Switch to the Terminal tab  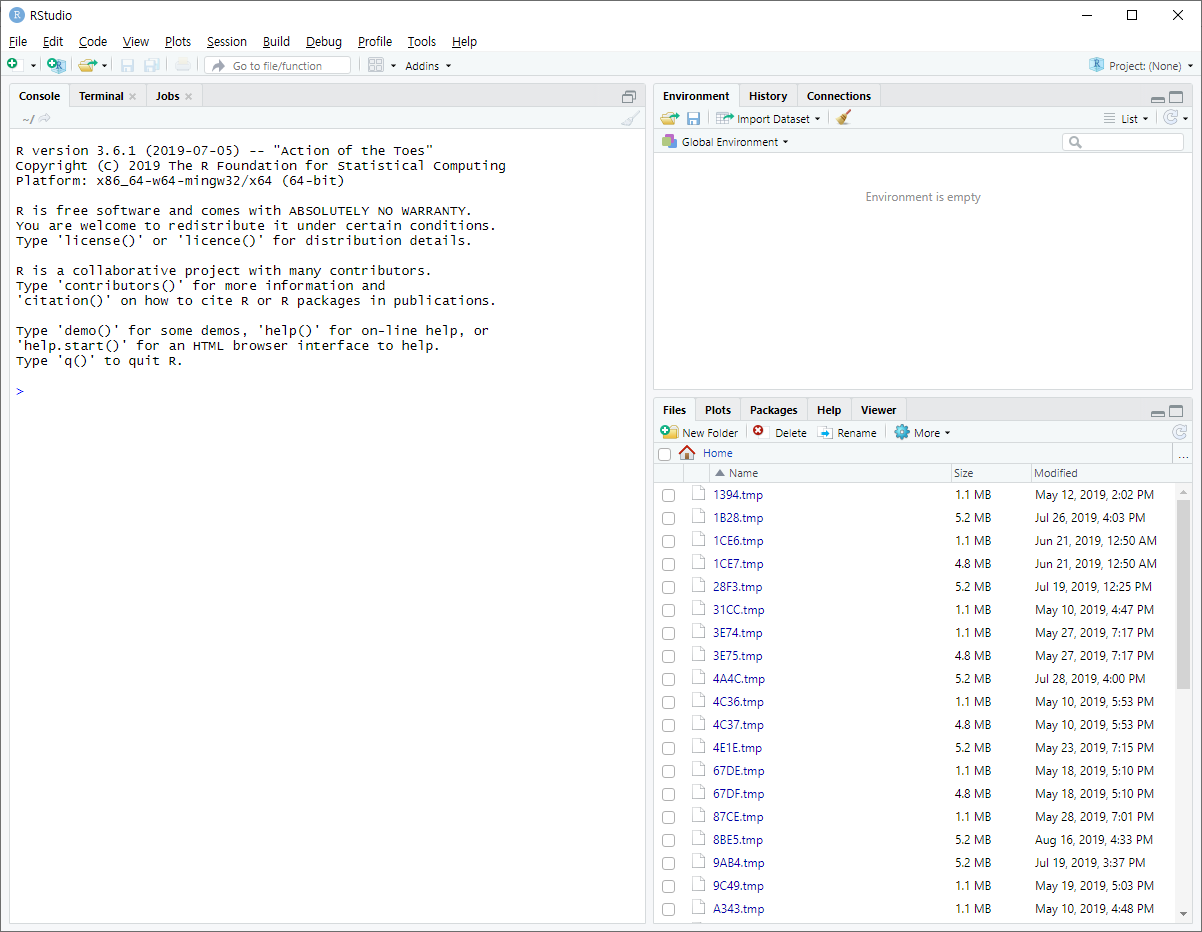click(x=101, y=96)
